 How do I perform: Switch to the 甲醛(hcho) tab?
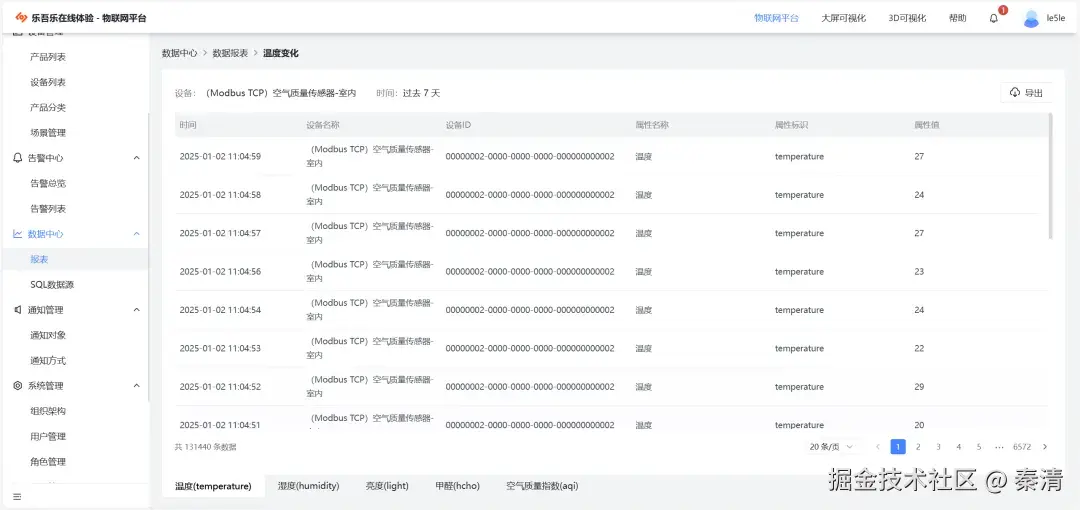[x=457, y=486]
